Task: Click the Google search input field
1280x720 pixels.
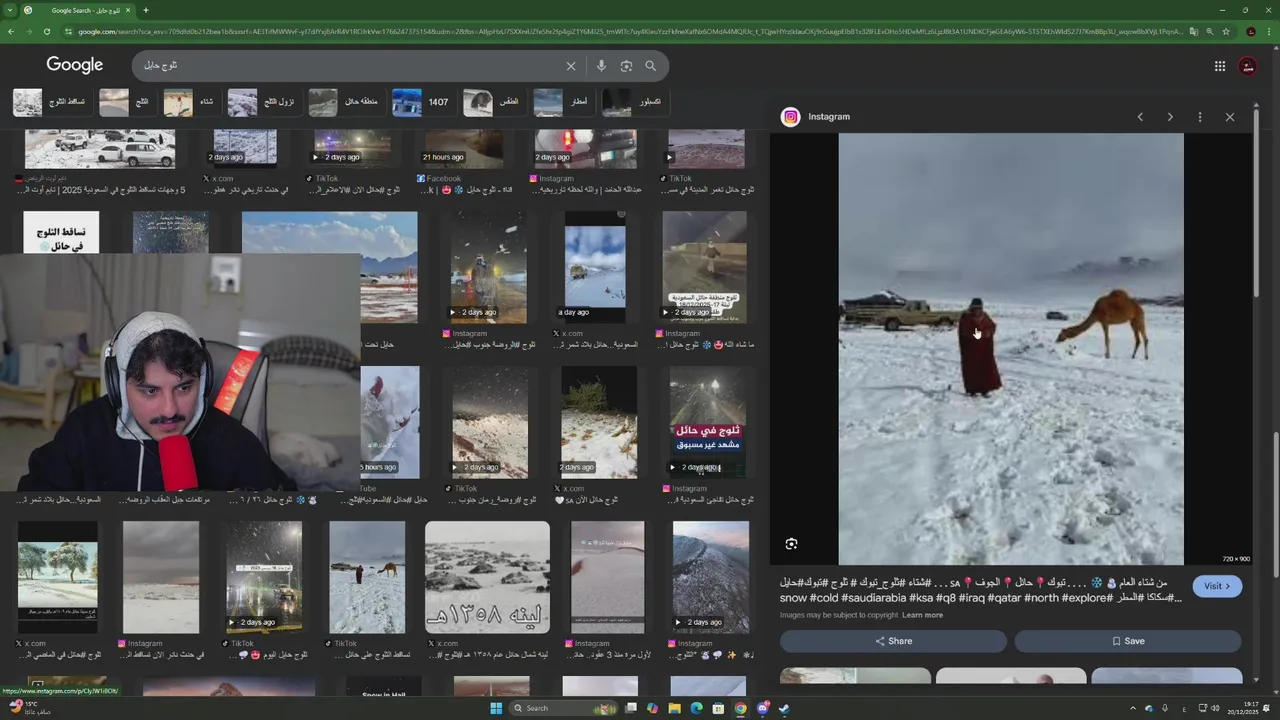Action: (350, 66)
